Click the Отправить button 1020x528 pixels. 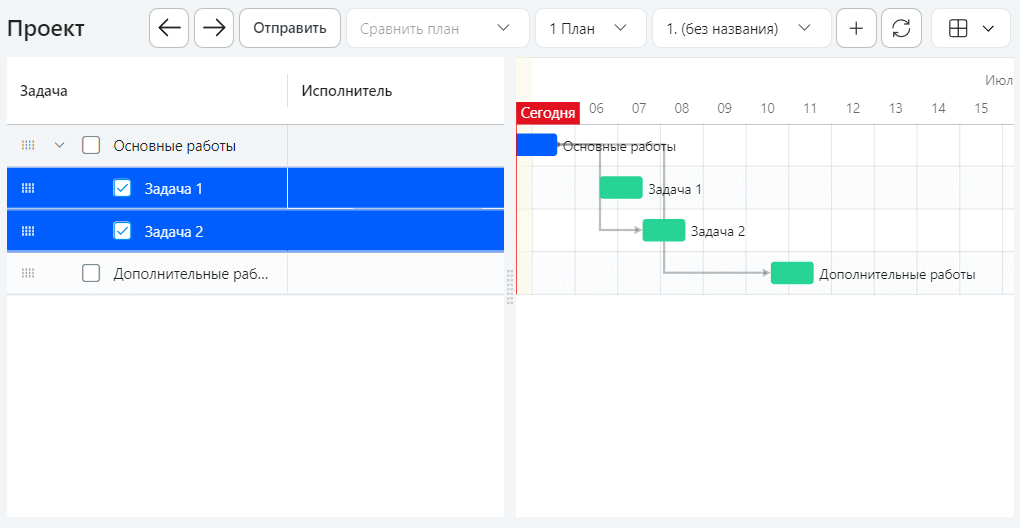(x=290, y=28)
